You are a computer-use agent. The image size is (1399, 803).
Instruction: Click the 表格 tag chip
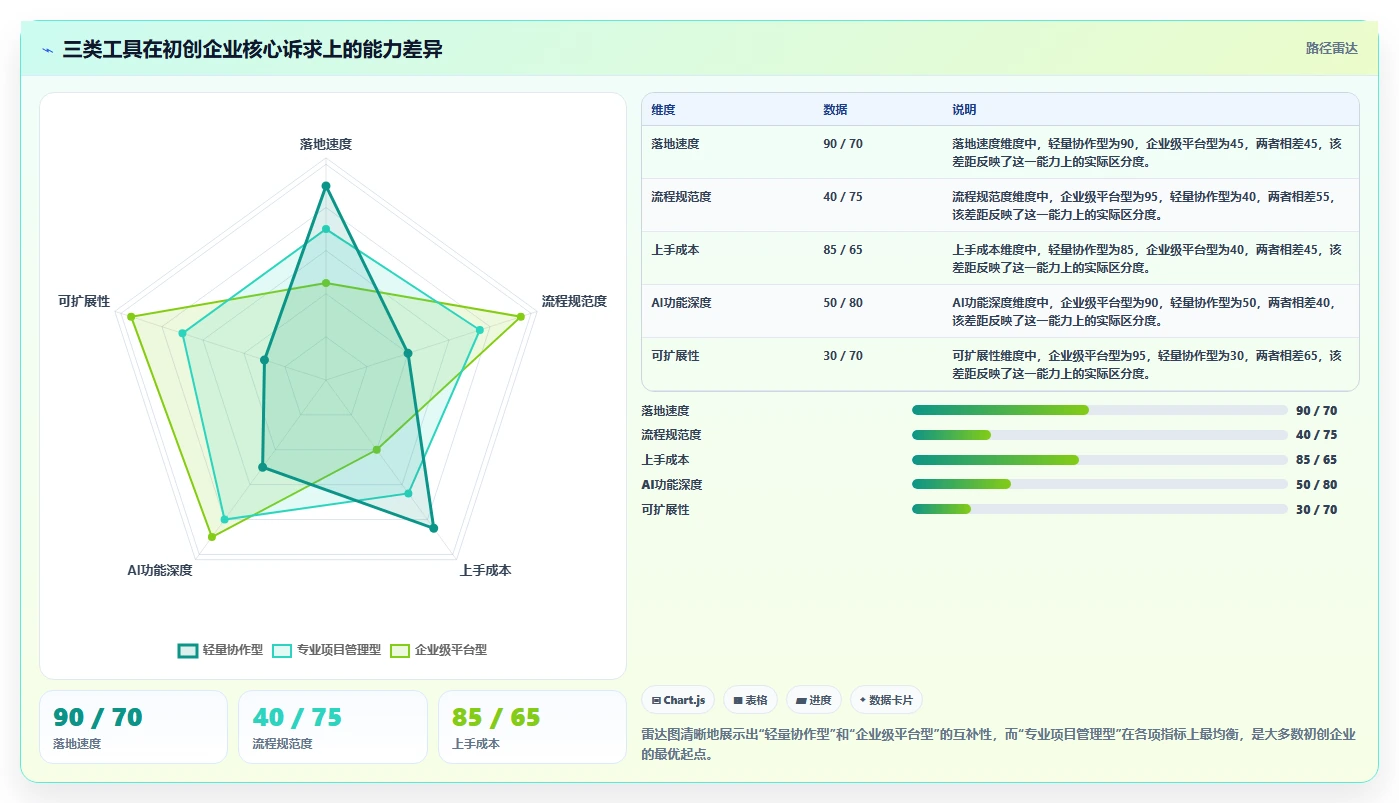point(751,700)
